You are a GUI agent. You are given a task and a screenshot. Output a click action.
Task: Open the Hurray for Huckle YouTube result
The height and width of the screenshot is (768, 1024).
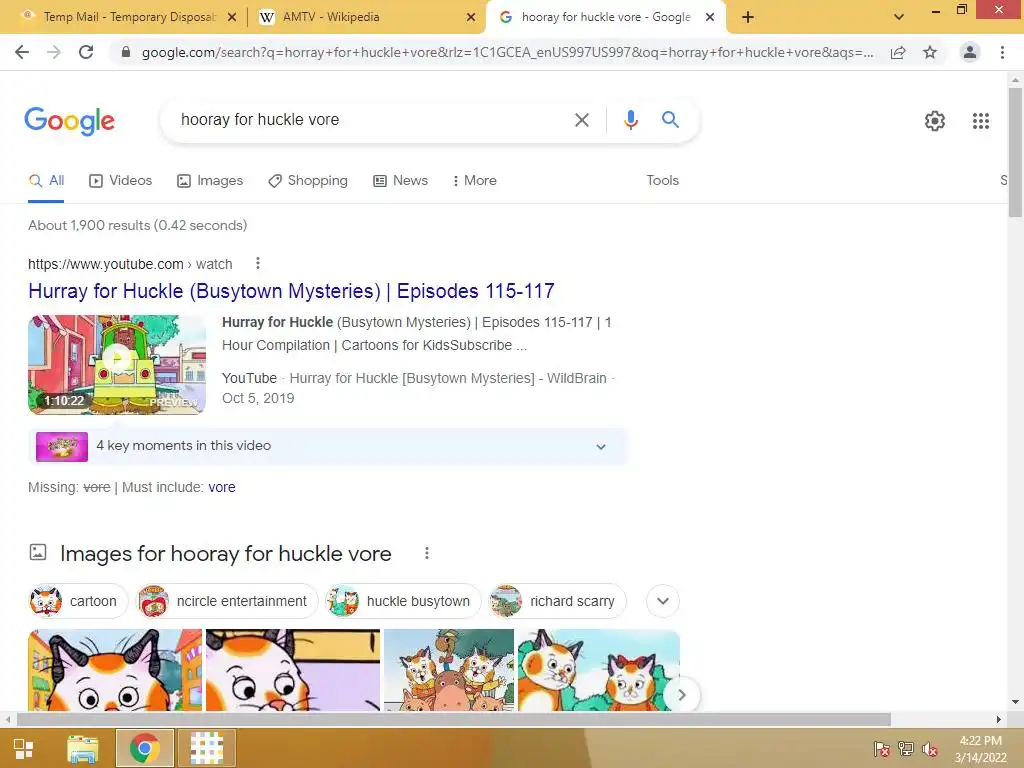pyautogui.click(x=291, y=291)
